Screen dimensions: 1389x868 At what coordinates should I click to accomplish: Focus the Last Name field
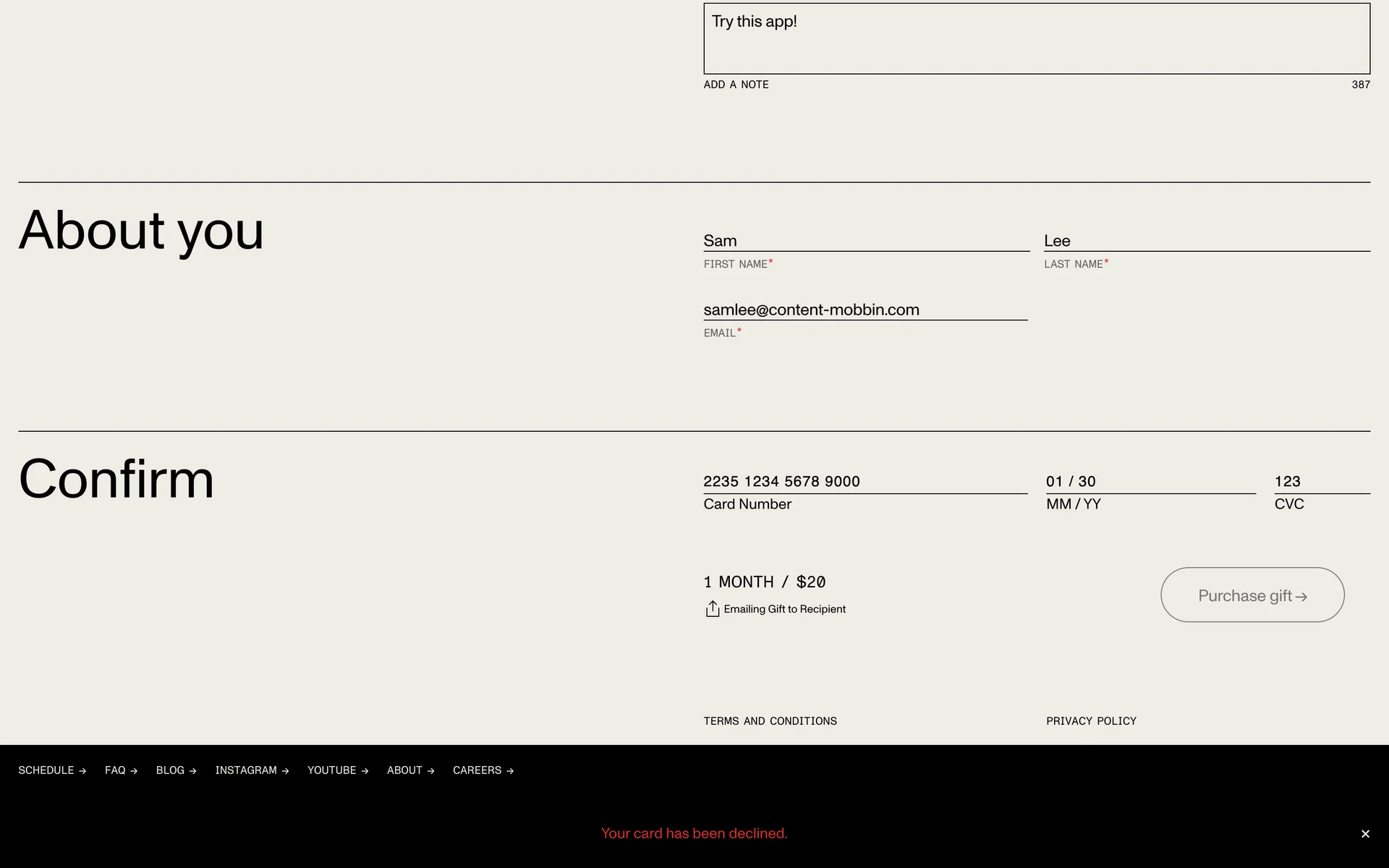[1206, 241]
